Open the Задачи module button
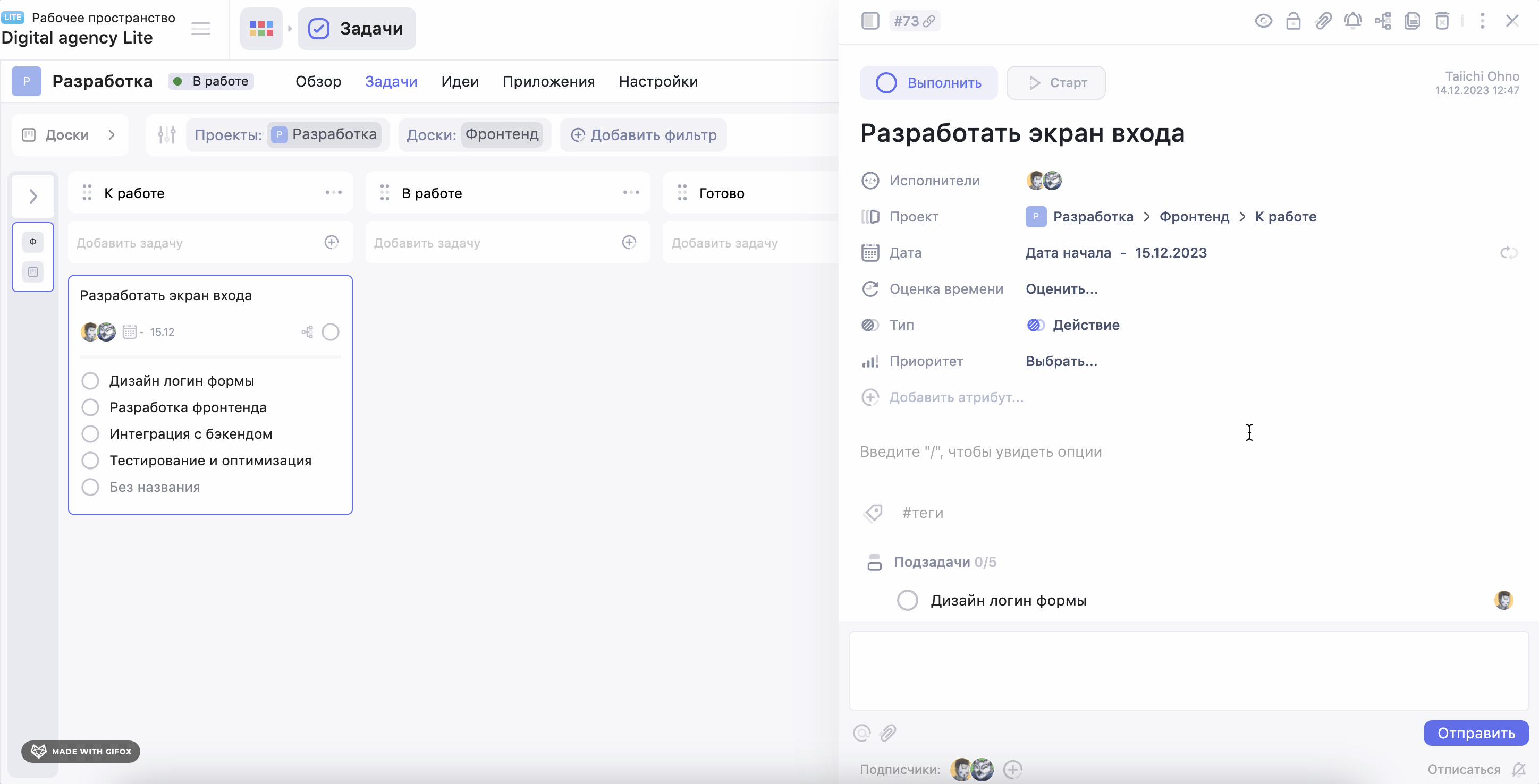The height and width of the screenshot is (784, 1539). tap(357, 29)
